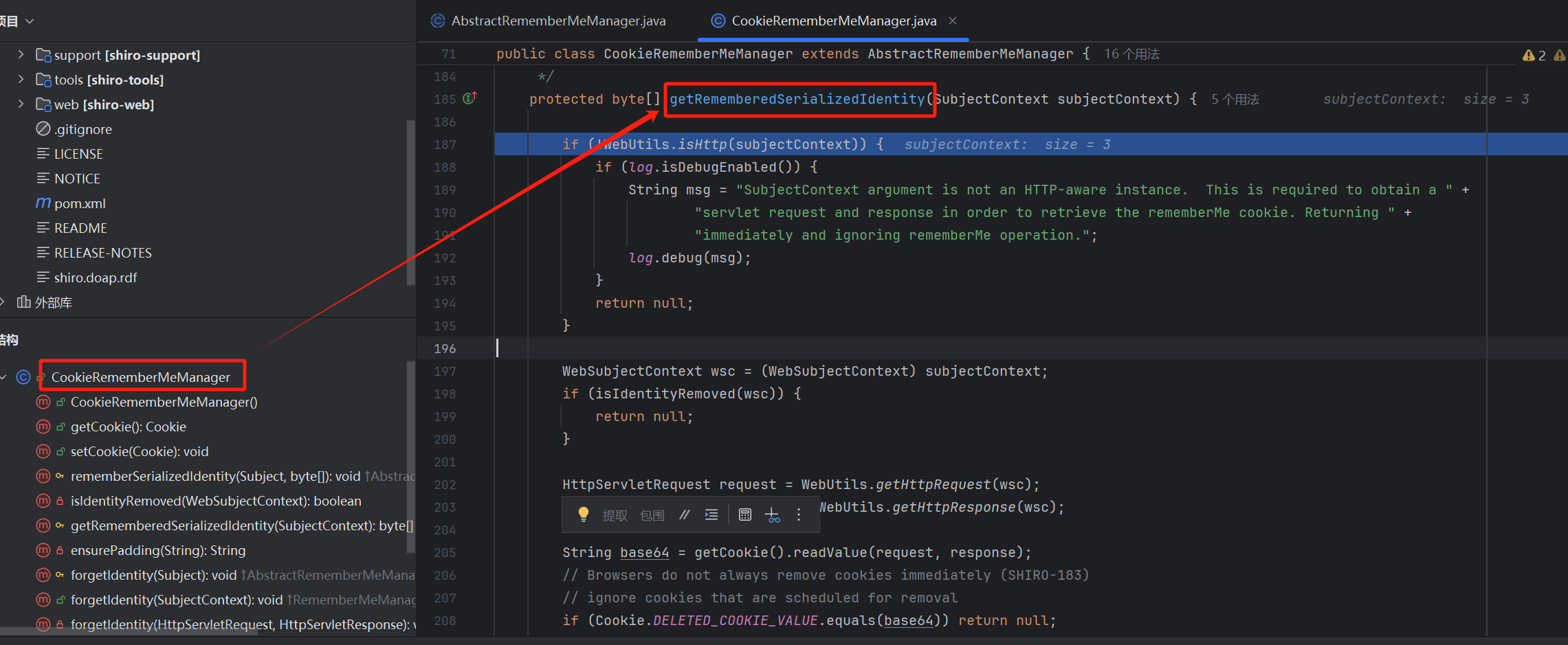The width and height of the screenshot is (1568, 645).
Task: Click the override gutter icon on line 185
Action: [470, 98]
